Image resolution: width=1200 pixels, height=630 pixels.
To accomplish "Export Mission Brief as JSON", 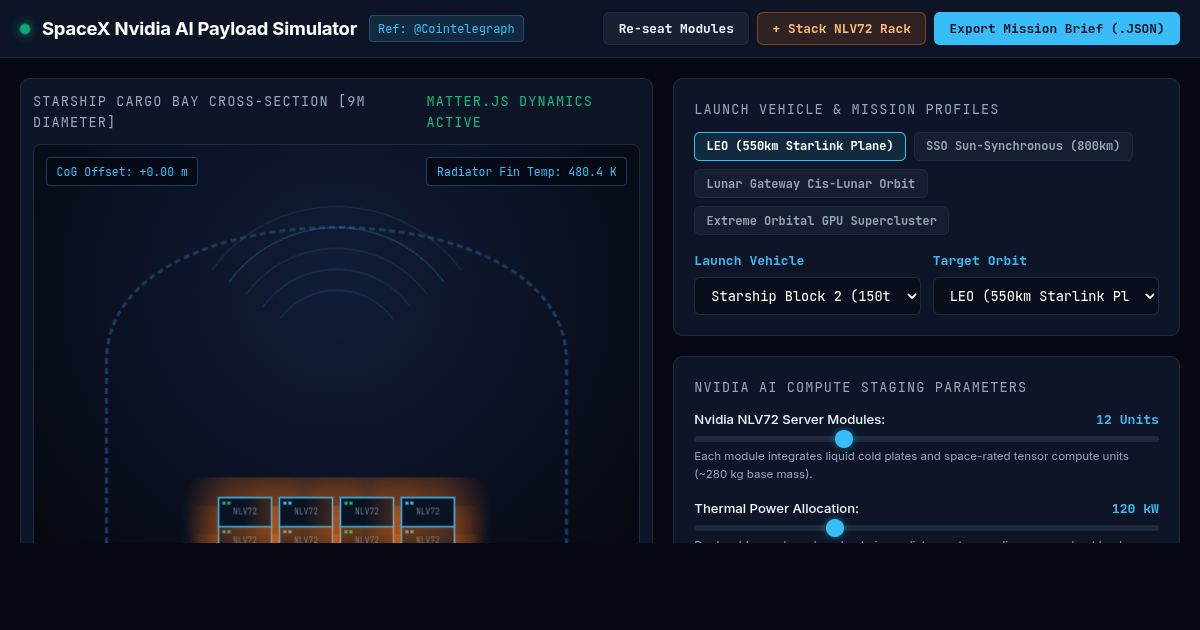I will coord(1057,29).
